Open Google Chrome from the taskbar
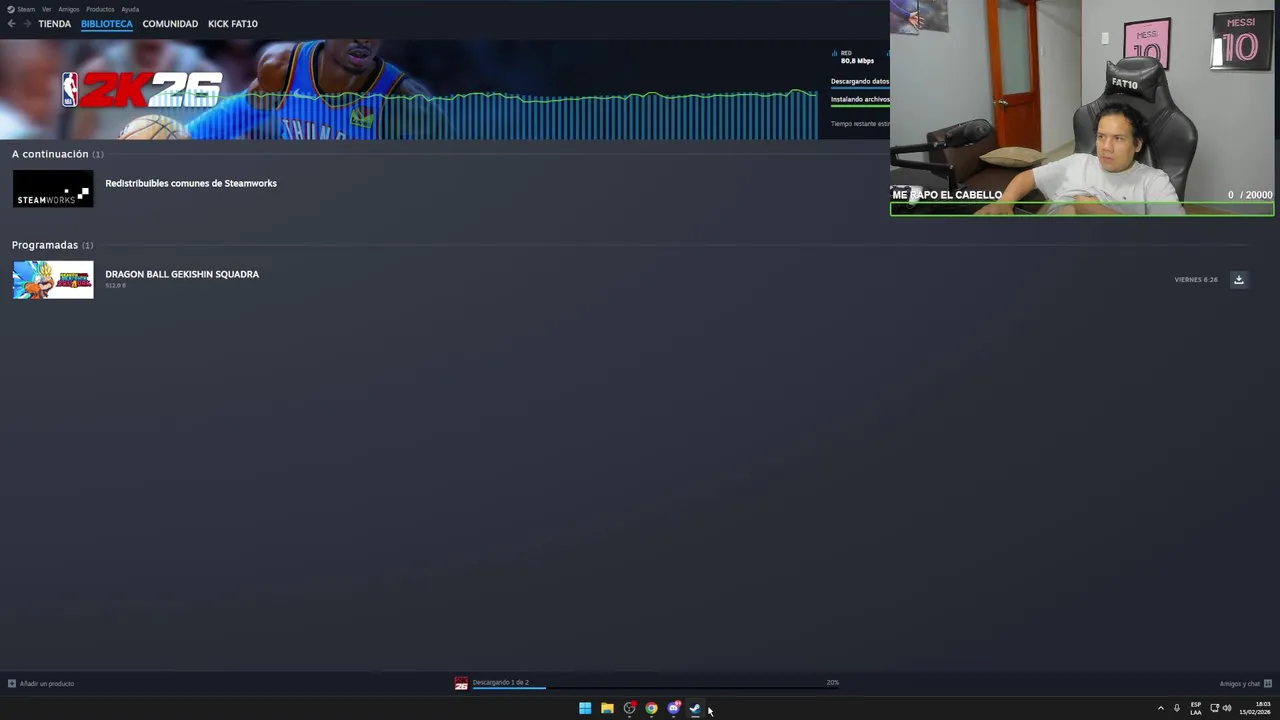 click(651, 708)
